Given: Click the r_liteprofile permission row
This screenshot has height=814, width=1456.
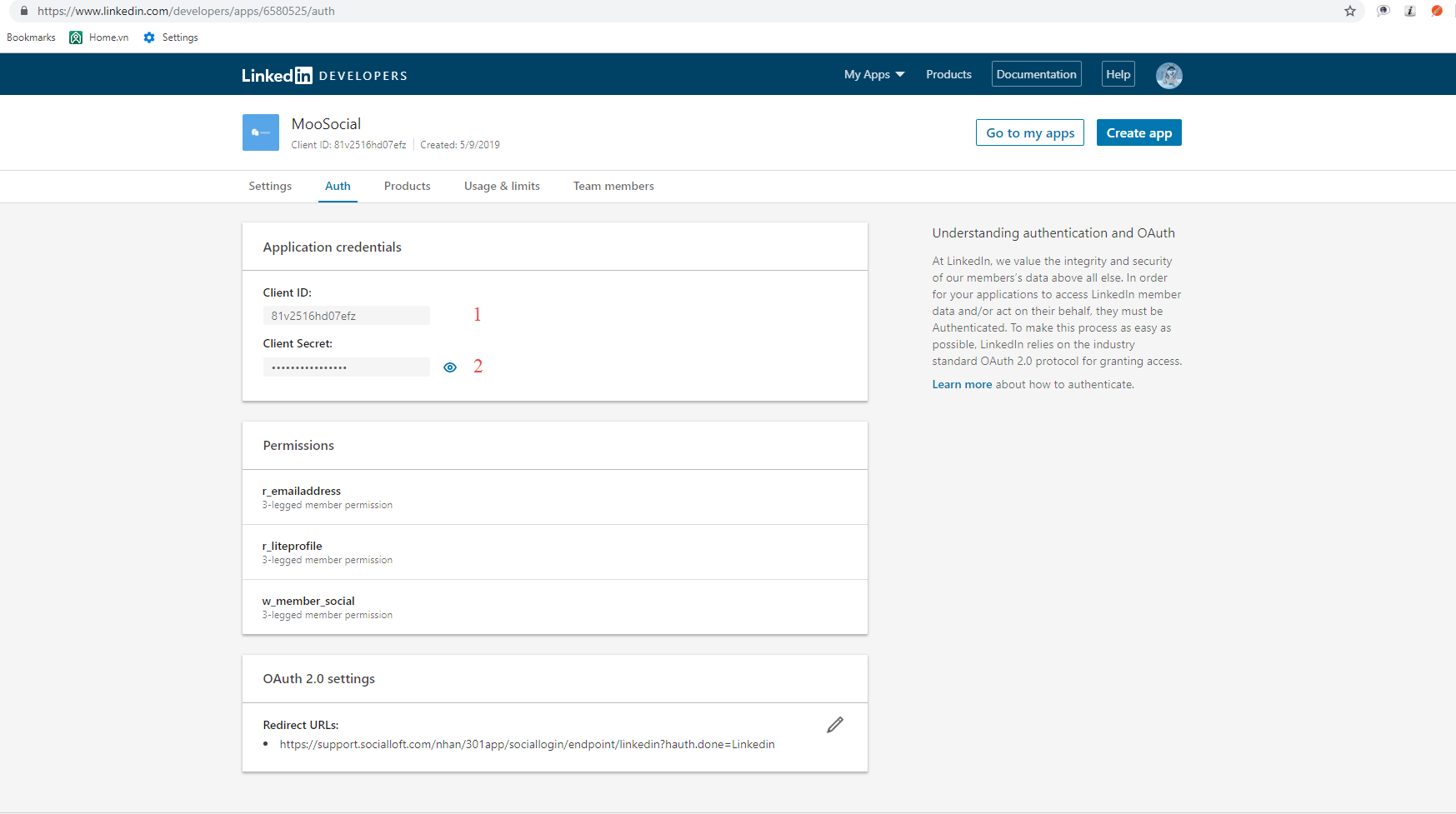Looking at the screenshot, I should click(x=555, y=552).
